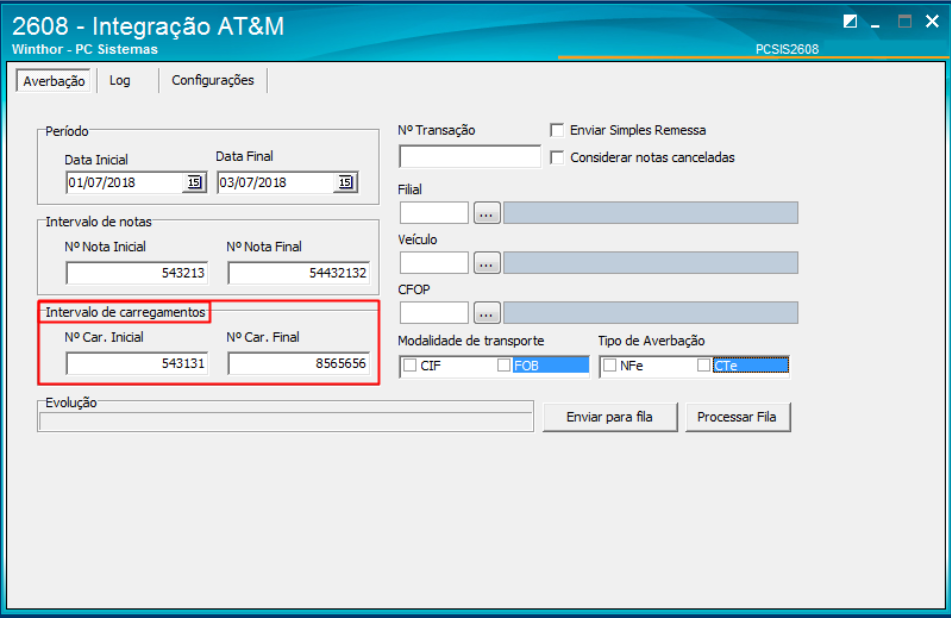The width and height of the screenshot is (951, 619).
Task: Check the CTe averbação type
Action: click(x=704, y=366)
